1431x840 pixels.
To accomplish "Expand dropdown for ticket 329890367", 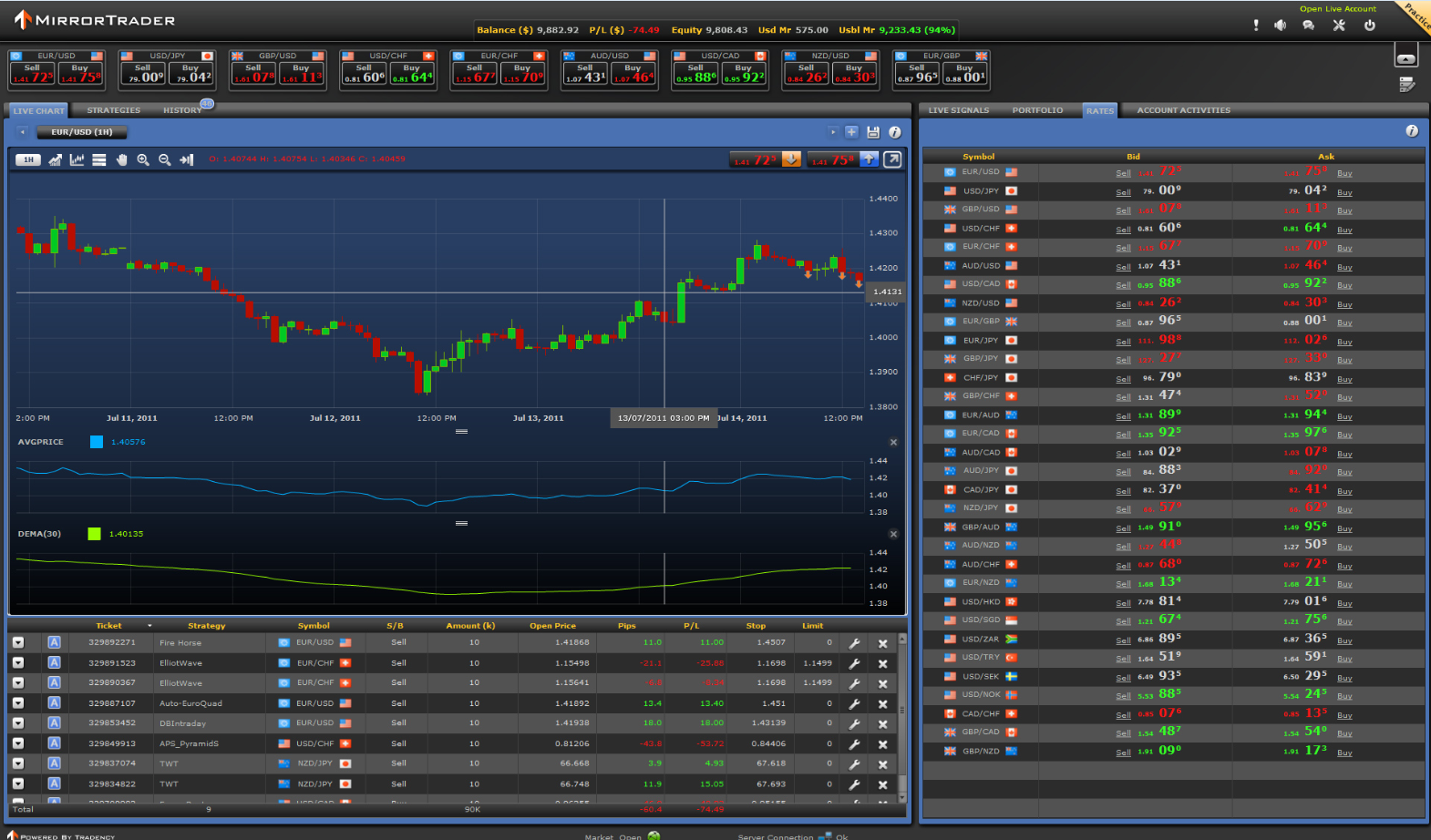I will tap(17, 682).
